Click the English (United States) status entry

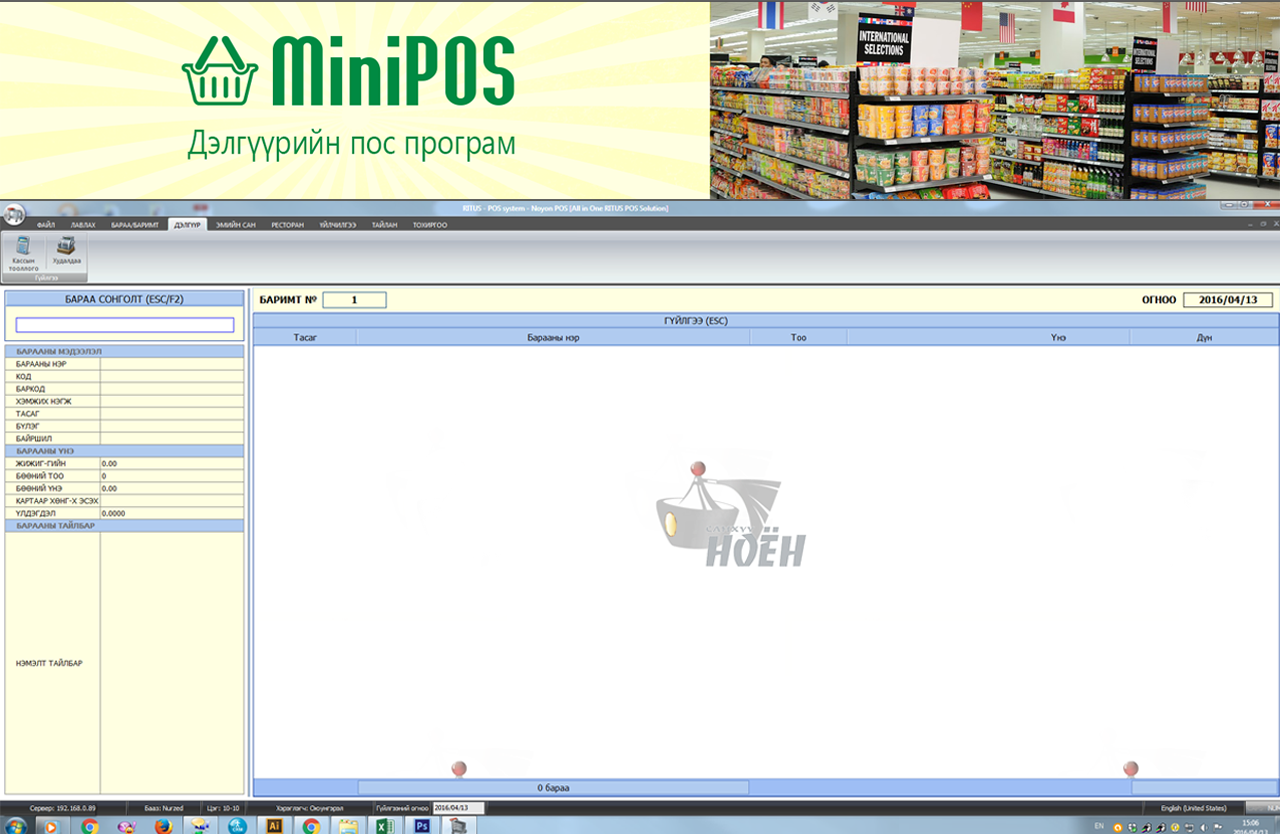coord(1193,808)
